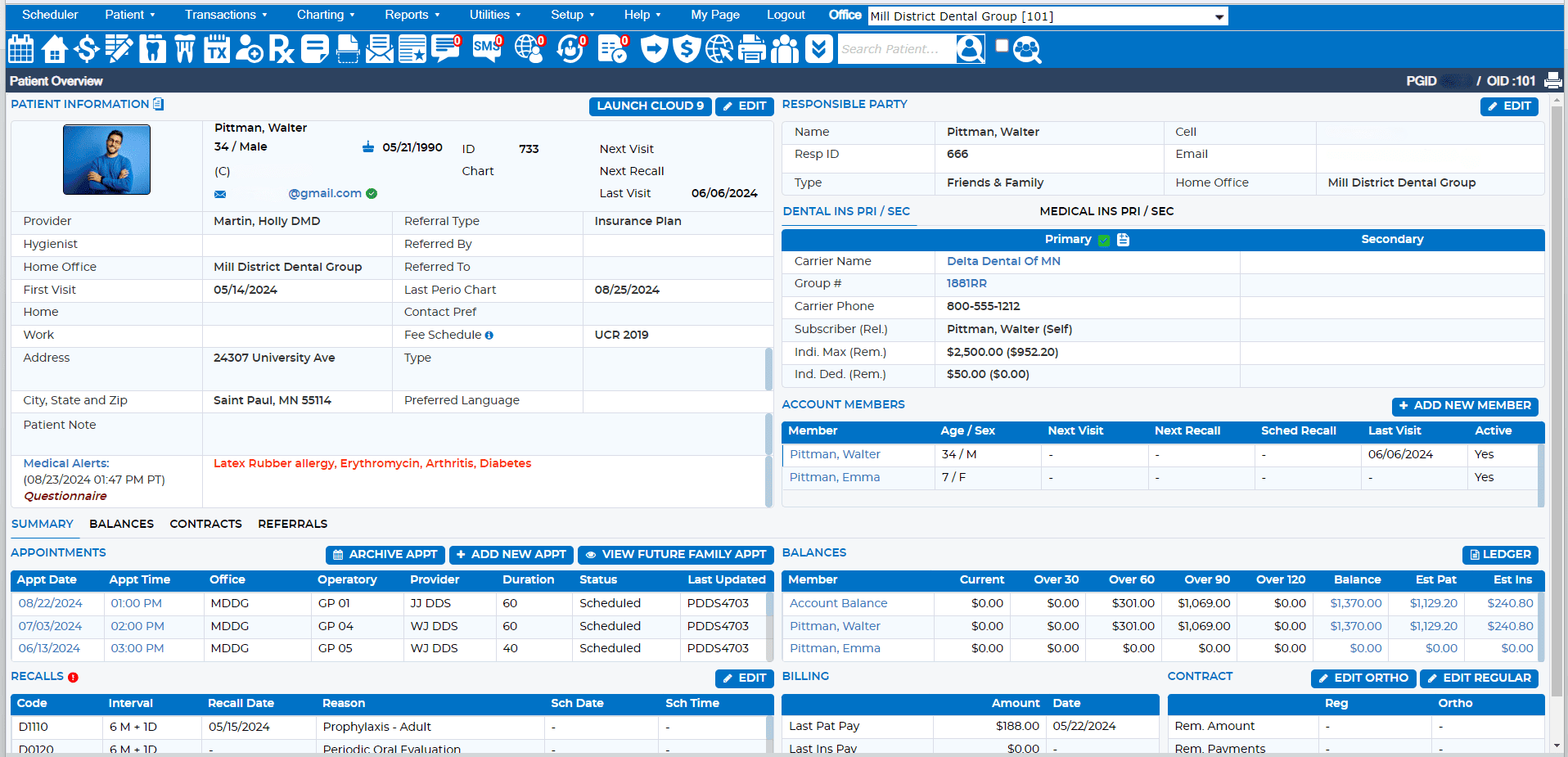Click the Rx prescription toolbar icon
Screen dimensions: 1568x757
point(282,49)
